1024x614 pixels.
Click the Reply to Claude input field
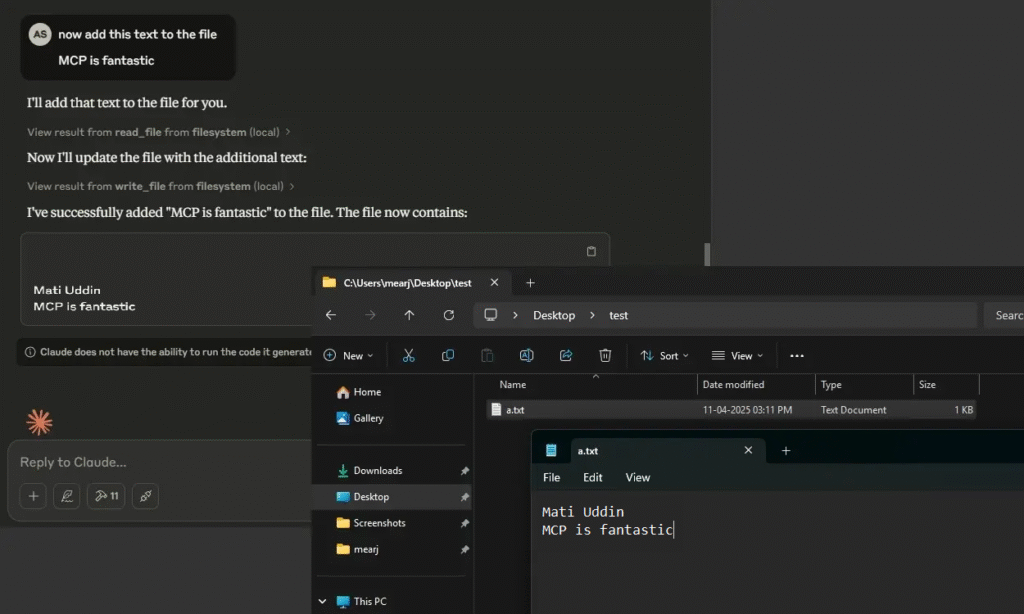tap(160, 462)
